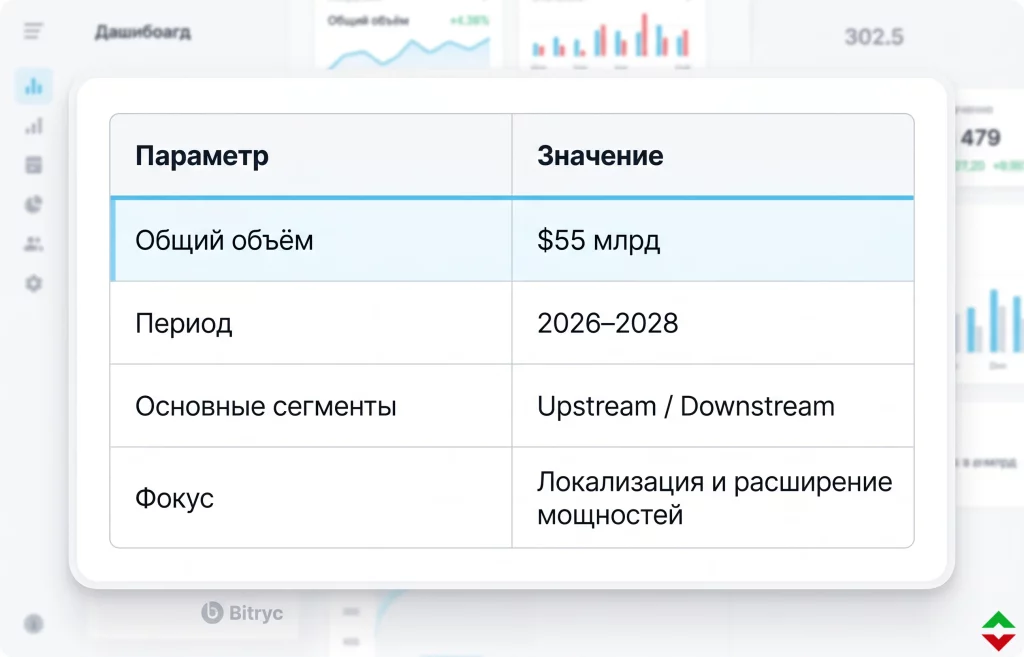This screenshot has height=657, width=1024.
Task: Open the hamburger menu icon
Action: (33, 31)
